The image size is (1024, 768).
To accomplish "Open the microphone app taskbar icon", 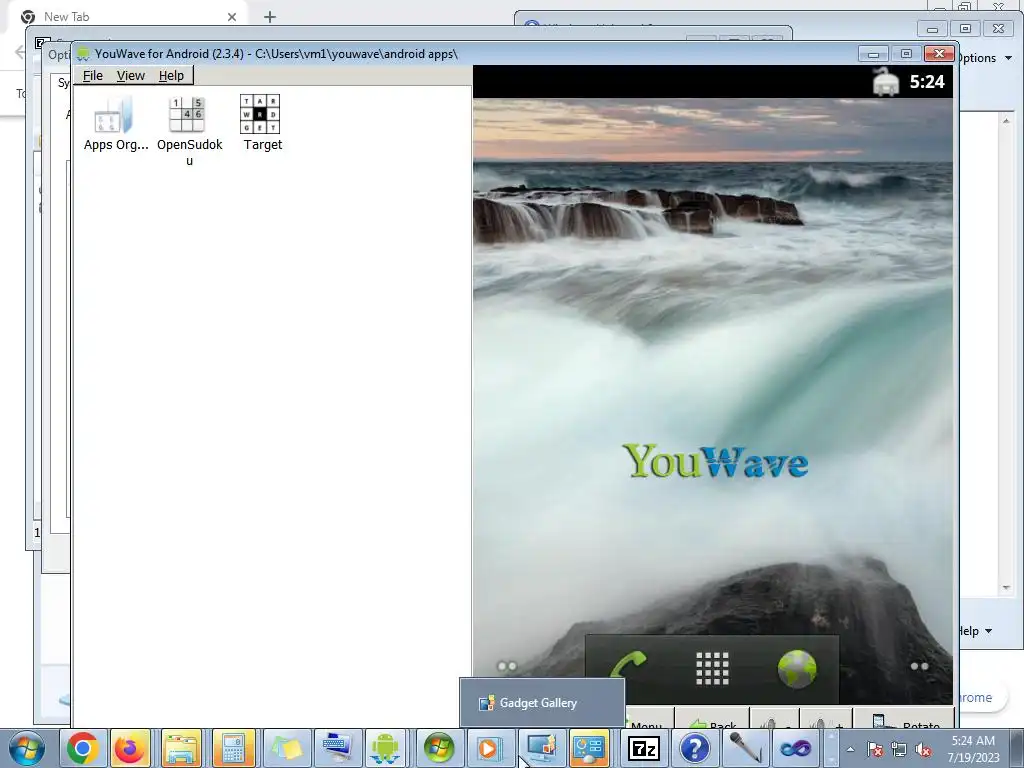I will (745, 748).
